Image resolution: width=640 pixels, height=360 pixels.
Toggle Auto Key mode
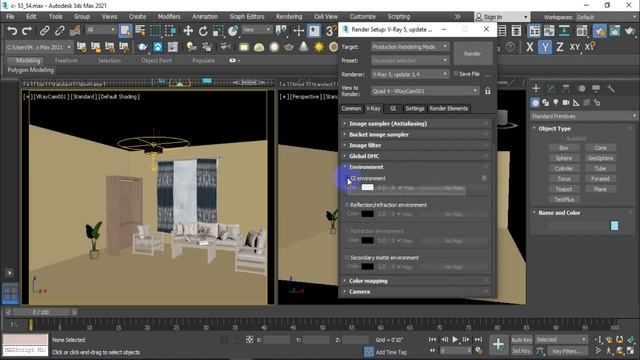pyautogui.click(x=521, y=340)
